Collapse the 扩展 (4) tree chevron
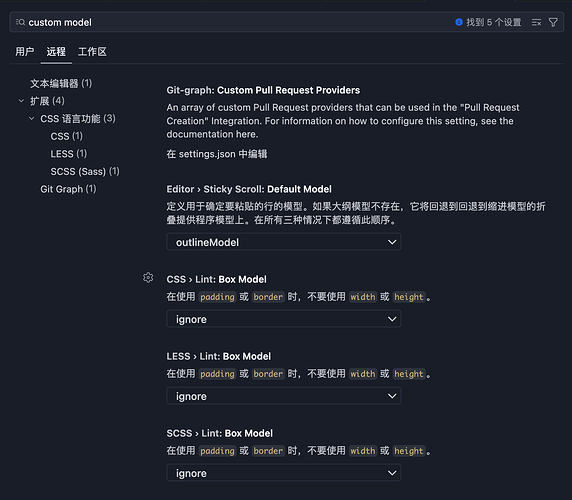Viewport: 572px width, 500px height. 21,101
